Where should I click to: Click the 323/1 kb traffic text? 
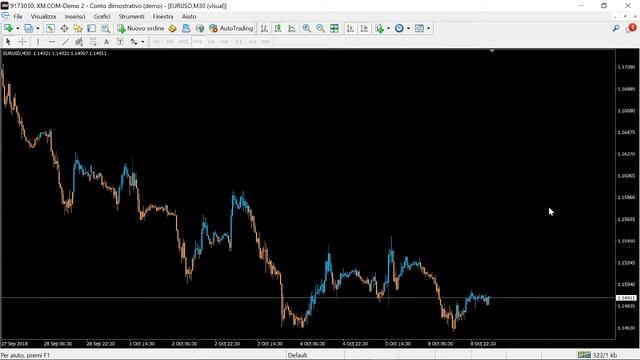(x=604, y=355)
